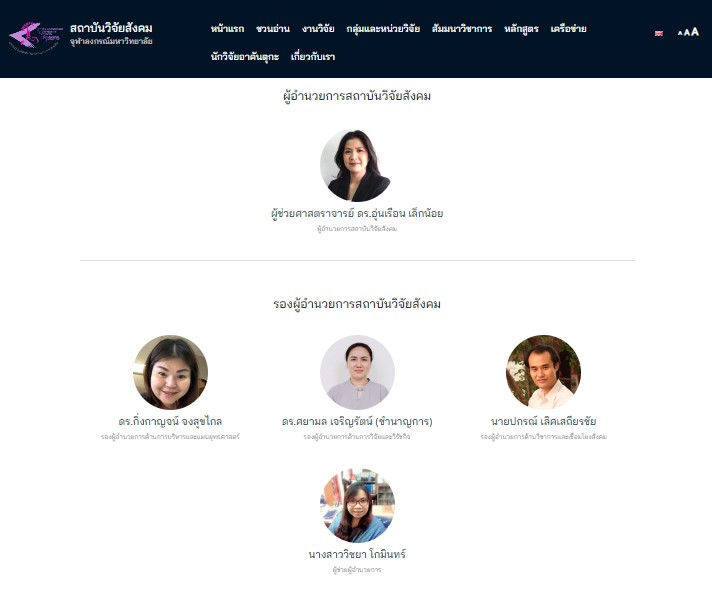Open the เกี่ยวกับเรา menu
712x589 pixels.
(313, 57)
